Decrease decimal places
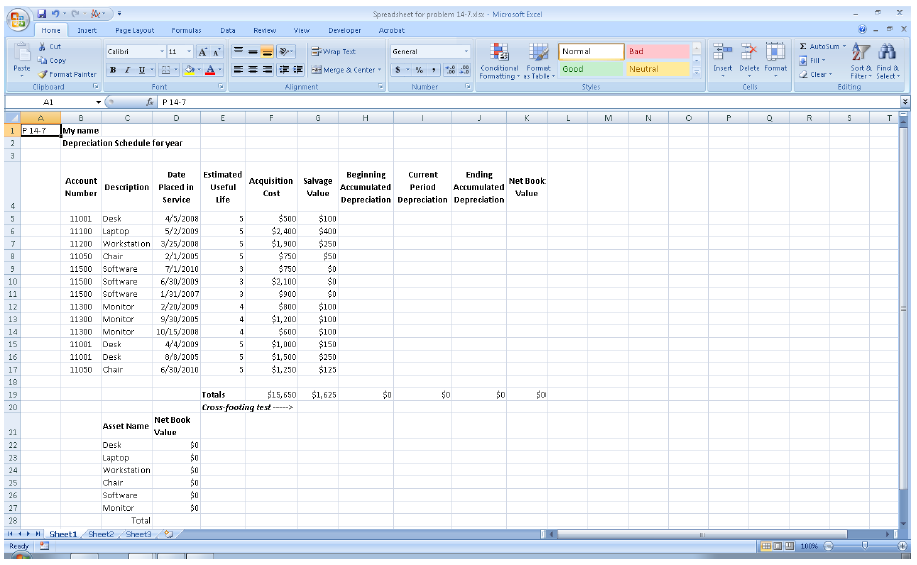This screenshot has width=917, height=565. click(464, 70)
